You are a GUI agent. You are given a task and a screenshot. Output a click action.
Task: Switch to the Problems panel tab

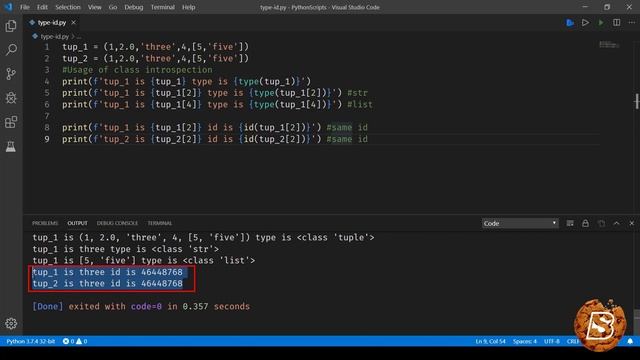(x=45, y=223)
